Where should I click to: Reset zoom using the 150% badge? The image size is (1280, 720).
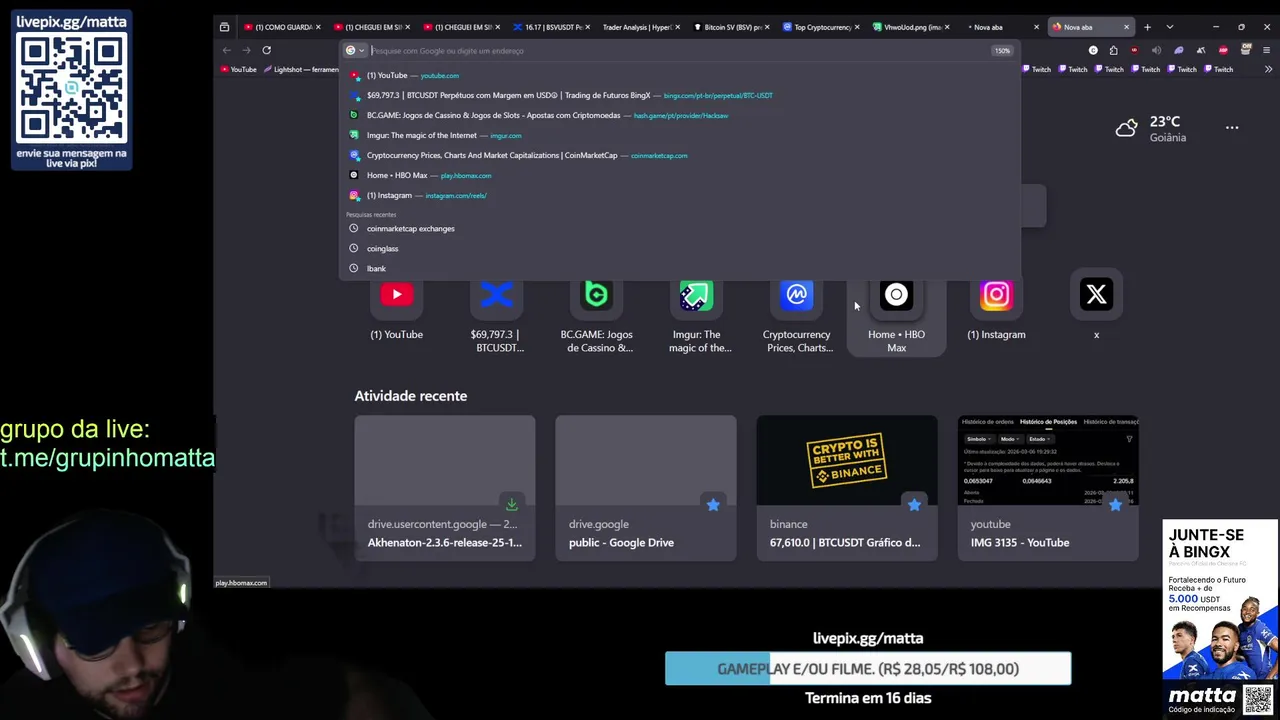point(1001,50)
